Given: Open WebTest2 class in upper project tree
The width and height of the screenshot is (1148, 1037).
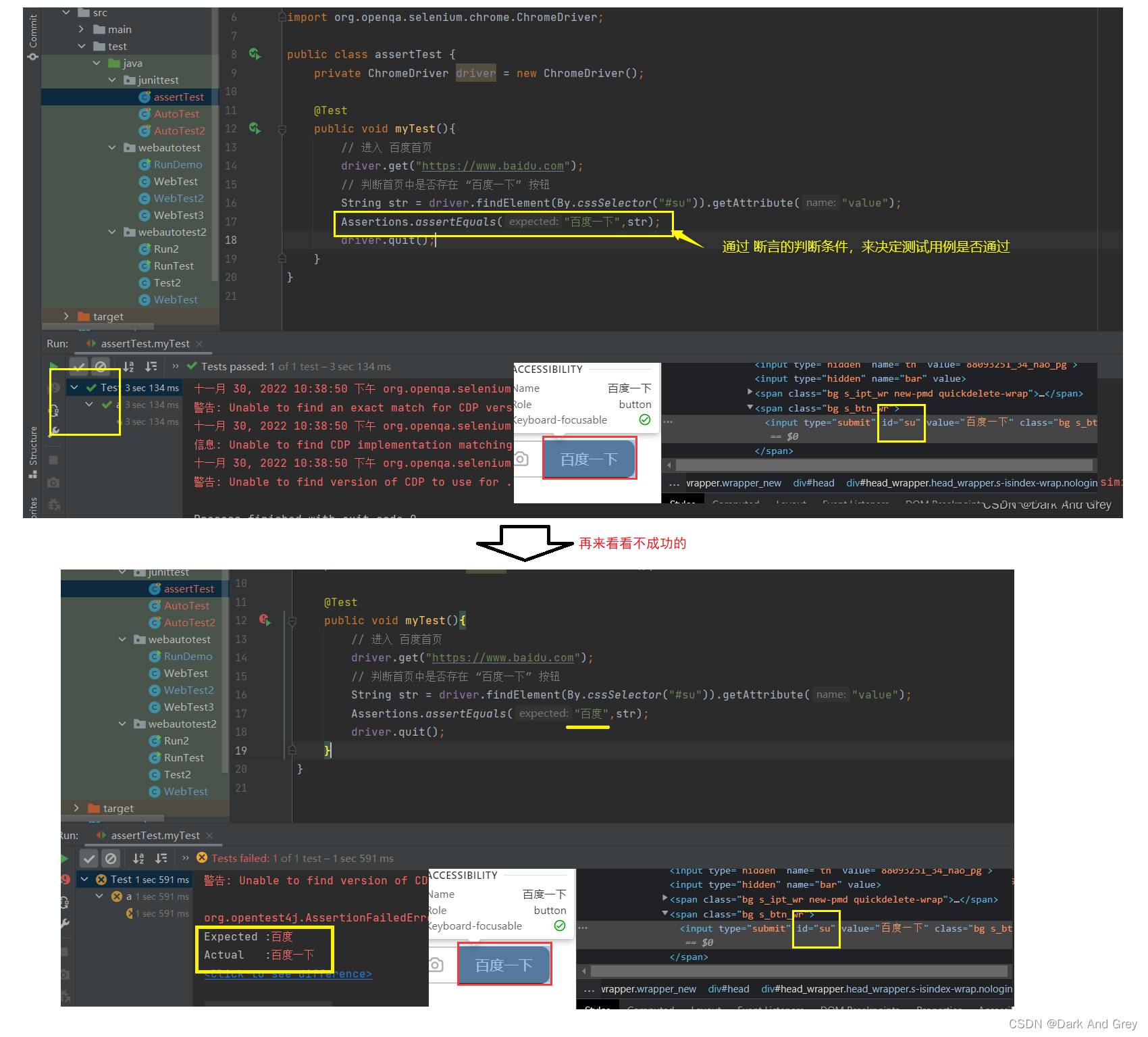Looking at the screenshot, I should (178, 199).
